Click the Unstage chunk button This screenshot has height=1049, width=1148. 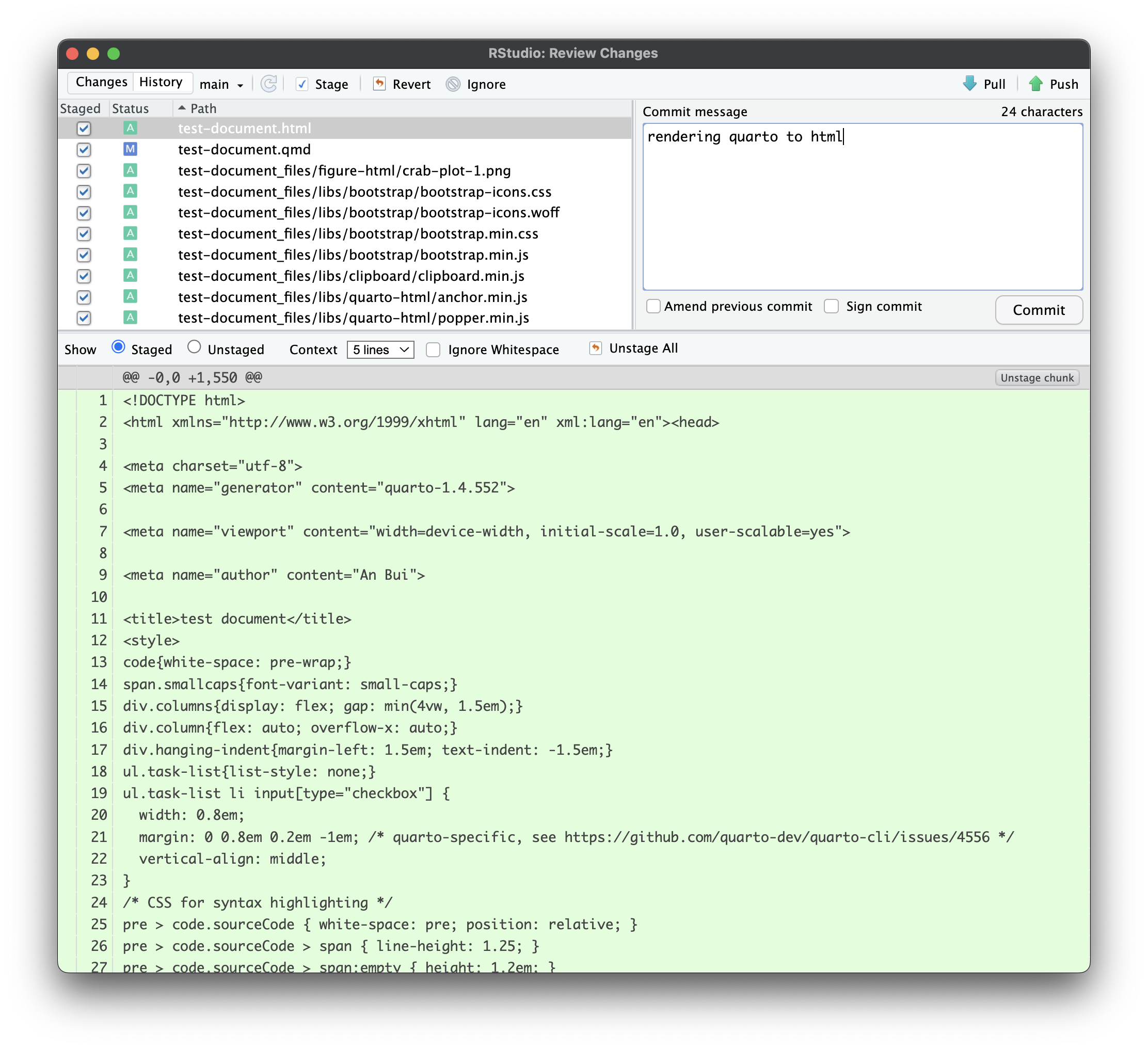[x=1037, y=377]
